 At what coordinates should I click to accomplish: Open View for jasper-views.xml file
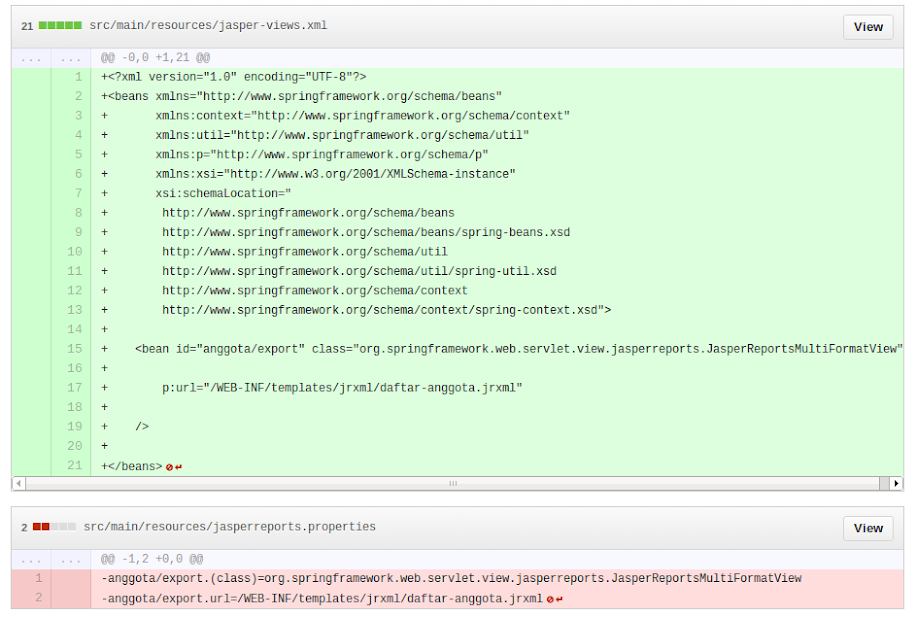point(868,27)
